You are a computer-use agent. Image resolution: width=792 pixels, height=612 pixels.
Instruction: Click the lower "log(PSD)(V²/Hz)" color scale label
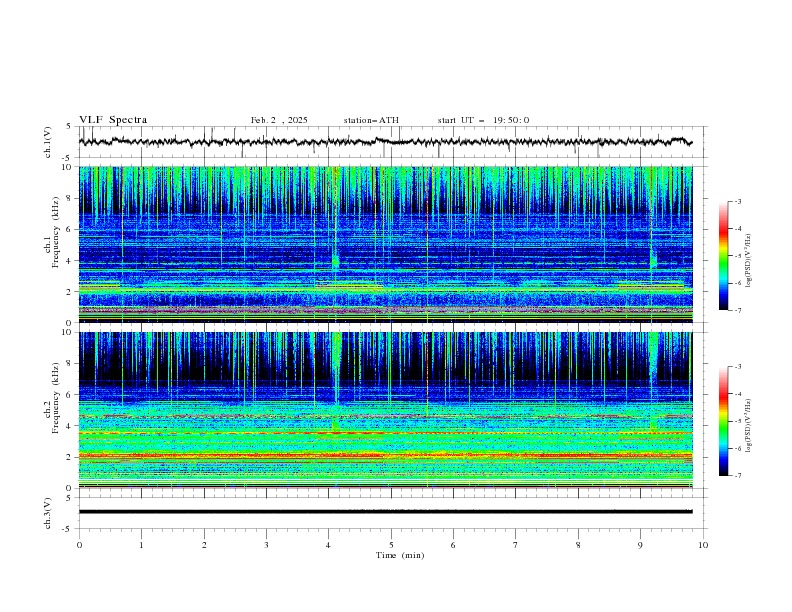749,426
